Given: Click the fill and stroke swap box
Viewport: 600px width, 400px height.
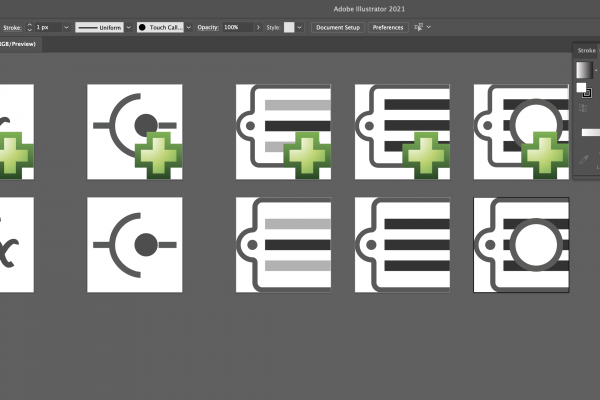Looking at the screenshot, I should [x=583, y=91].
